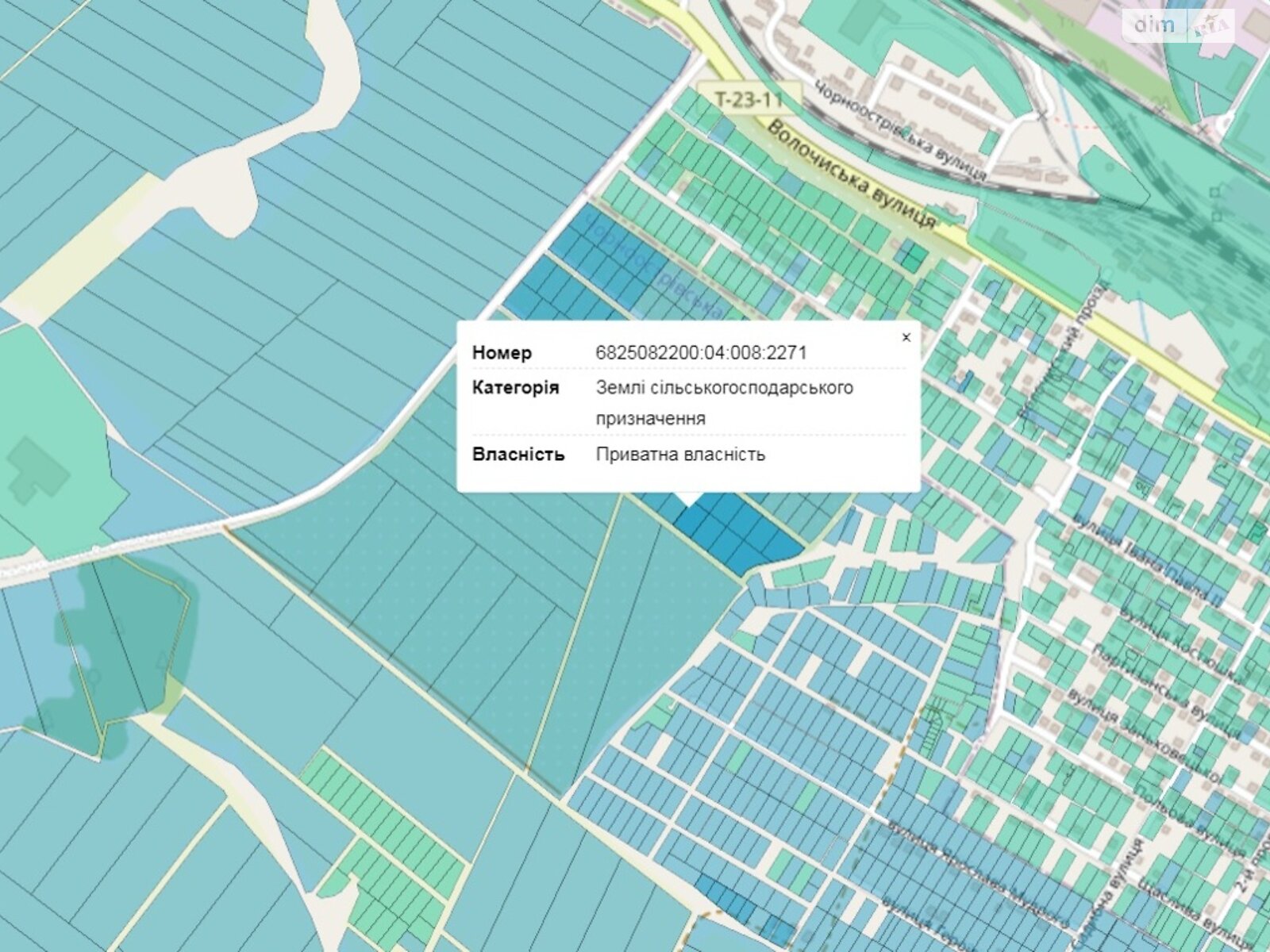
Task: Click cadastral number 6825082200:04:008:2271
Action: 701,353
